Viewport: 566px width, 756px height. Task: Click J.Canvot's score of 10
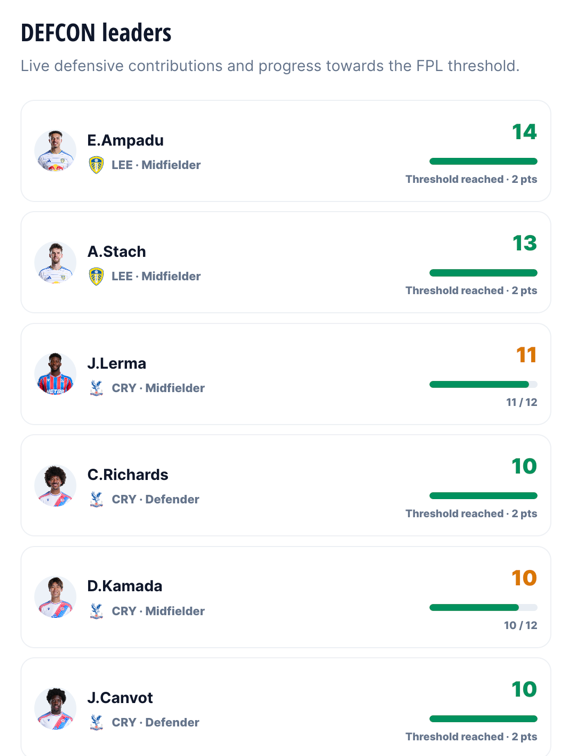click(x=524, y=689)
